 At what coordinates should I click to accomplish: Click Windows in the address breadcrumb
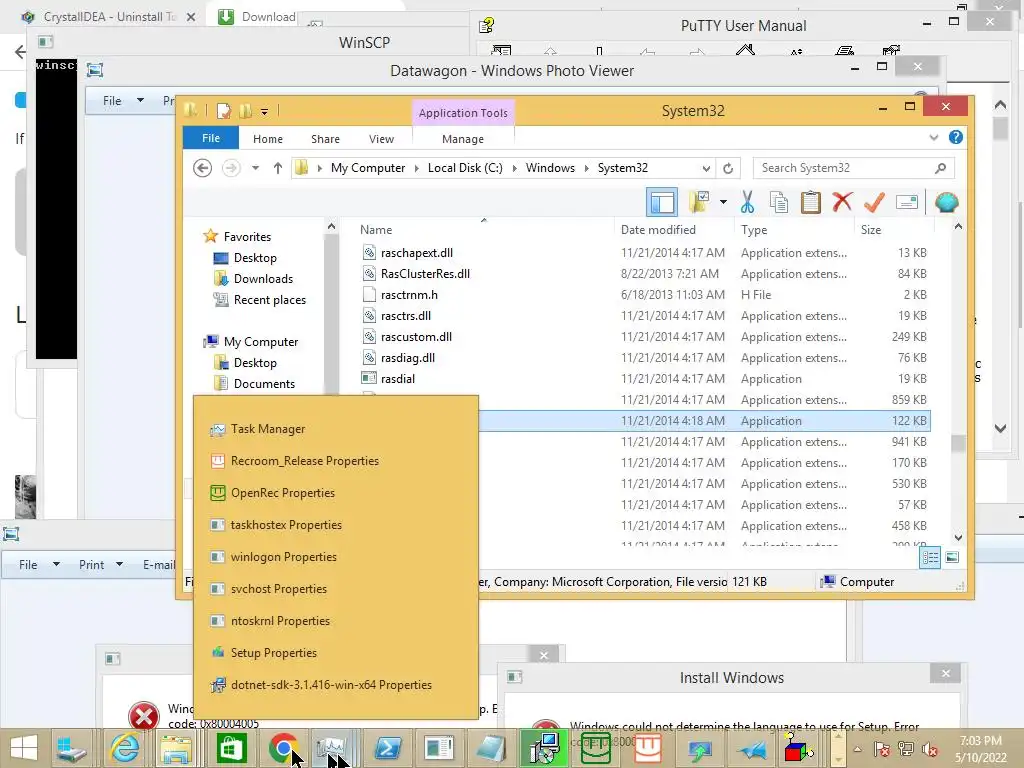point(551,168)
